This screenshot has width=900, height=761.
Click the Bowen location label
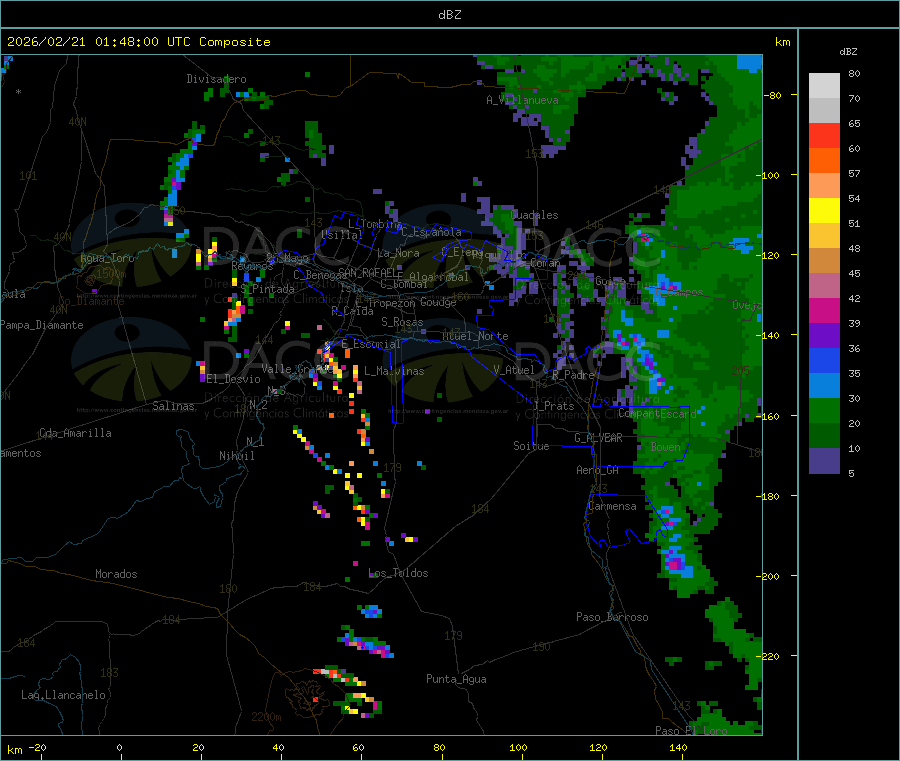(666, 447)
